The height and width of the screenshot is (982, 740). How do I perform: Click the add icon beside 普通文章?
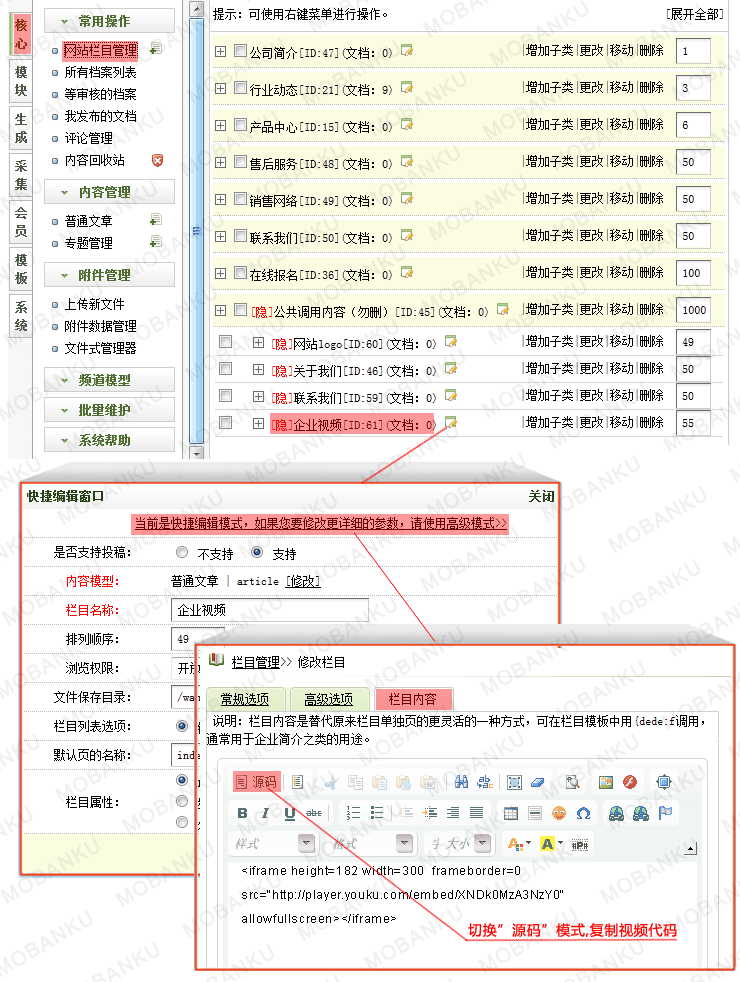pyautogui.click(x=156, y=220)
